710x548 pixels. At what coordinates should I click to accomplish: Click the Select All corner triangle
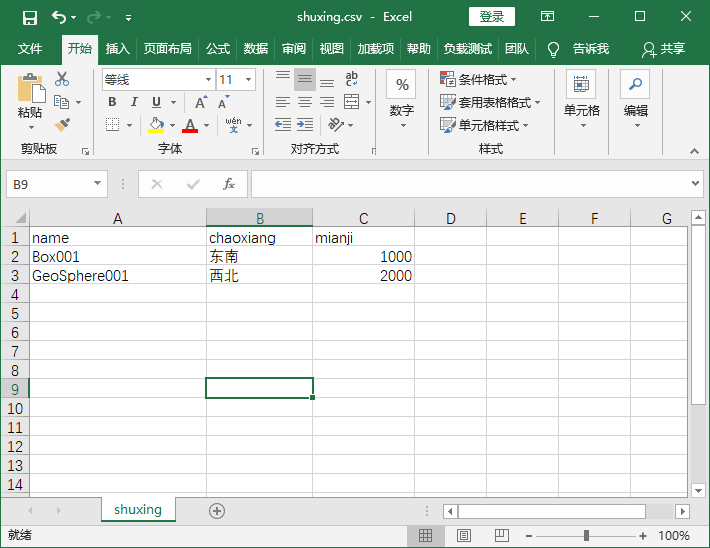(x=20, y=218)
